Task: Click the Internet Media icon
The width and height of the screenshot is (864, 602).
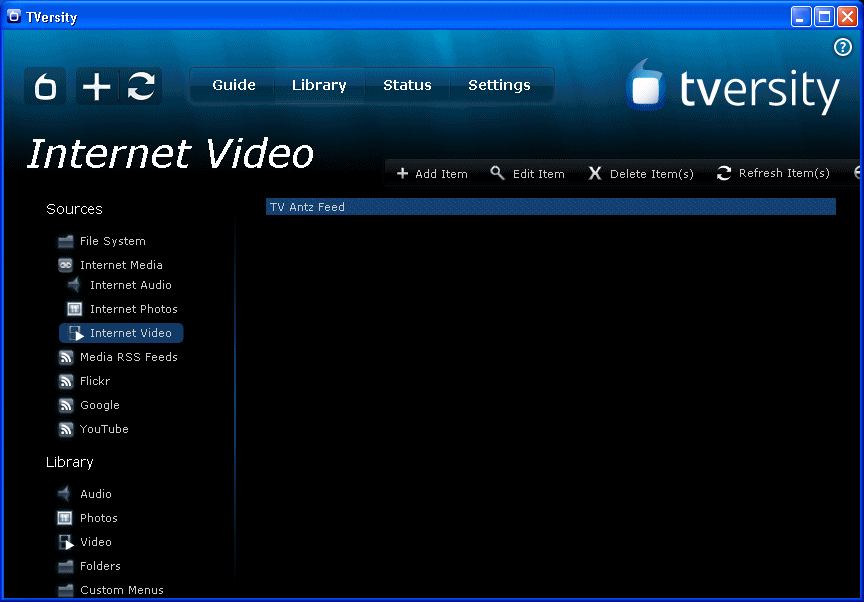Action: [66, 265]
